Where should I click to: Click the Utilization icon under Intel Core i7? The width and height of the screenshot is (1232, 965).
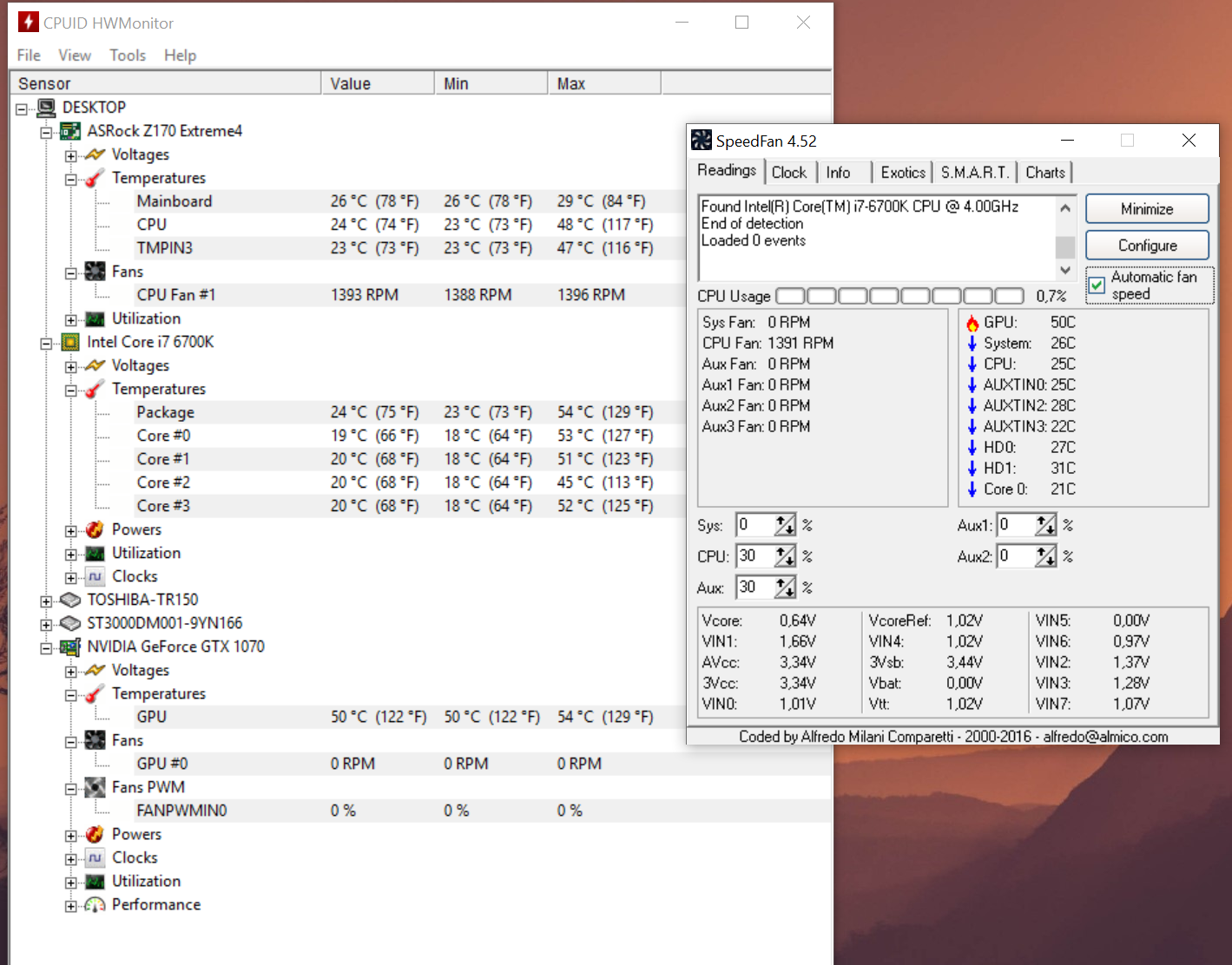pyautogui.click(x=95, y=553)
